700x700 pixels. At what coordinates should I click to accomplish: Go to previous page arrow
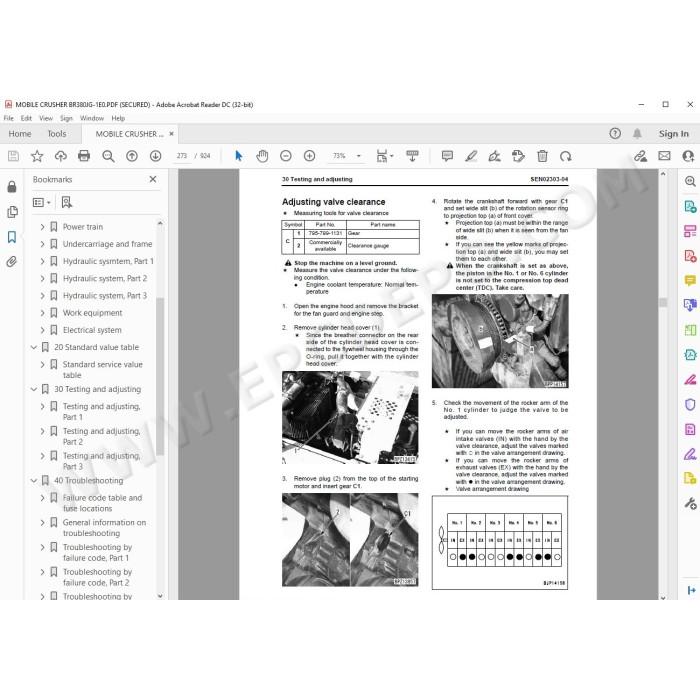[x=132, y=156]
